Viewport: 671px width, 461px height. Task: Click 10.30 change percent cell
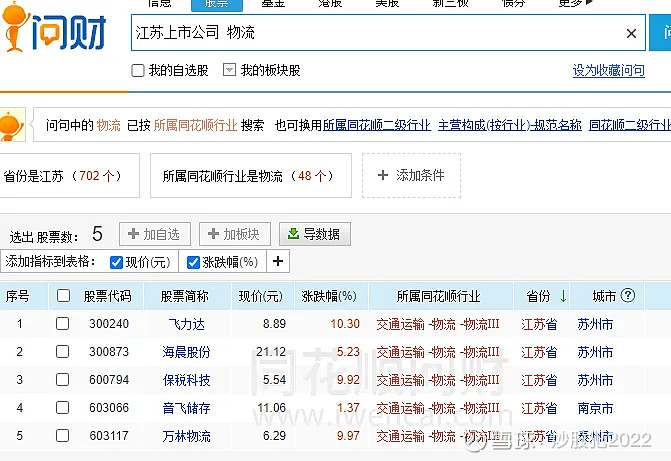click(345, 324)
